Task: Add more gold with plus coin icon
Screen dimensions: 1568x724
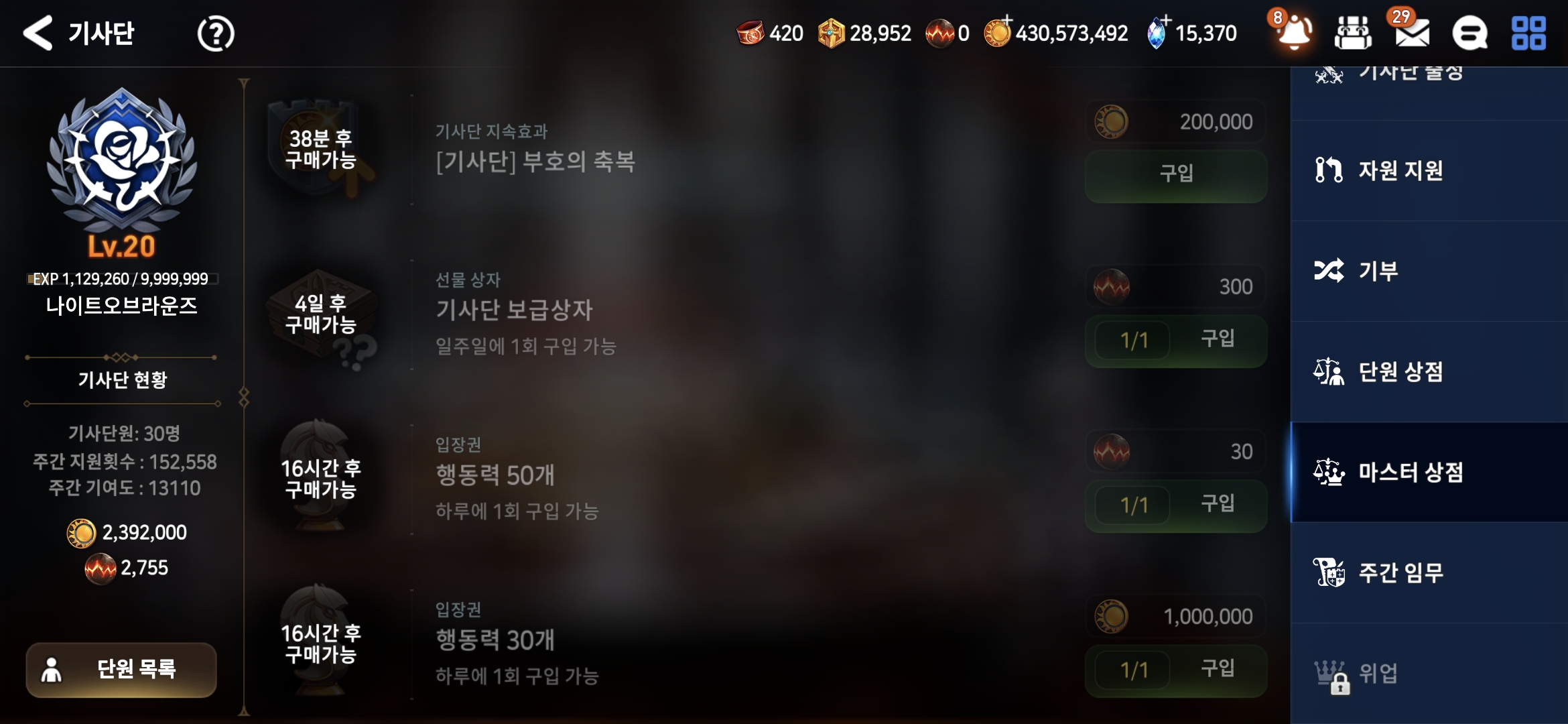Action: click(x=997, y=32)
